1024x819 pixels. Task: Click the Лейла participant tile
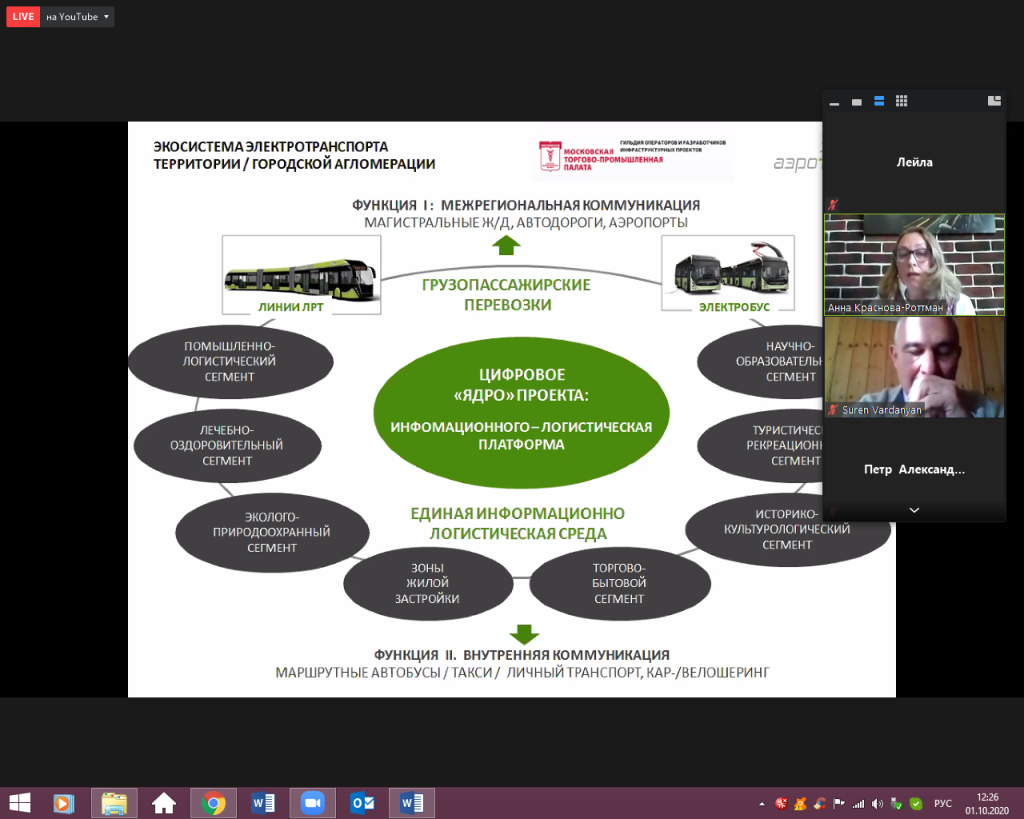click(x=914, y=162)
